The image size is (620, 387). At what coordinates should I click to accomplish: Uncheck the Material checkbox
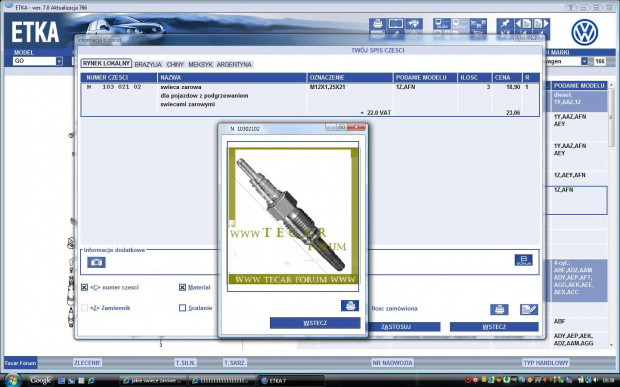tap(182, 287)
